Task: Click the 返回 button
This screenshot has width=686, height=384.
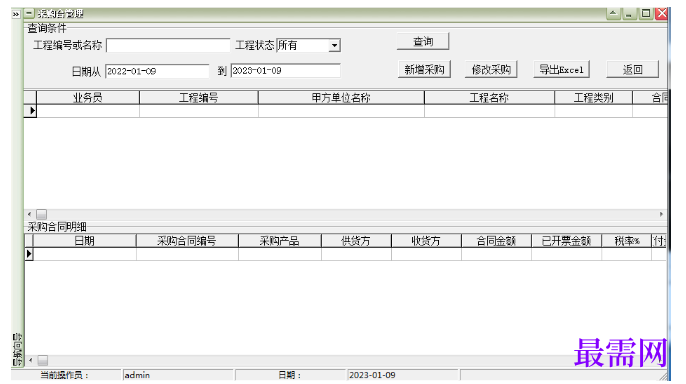Action: tap(632, 70)
